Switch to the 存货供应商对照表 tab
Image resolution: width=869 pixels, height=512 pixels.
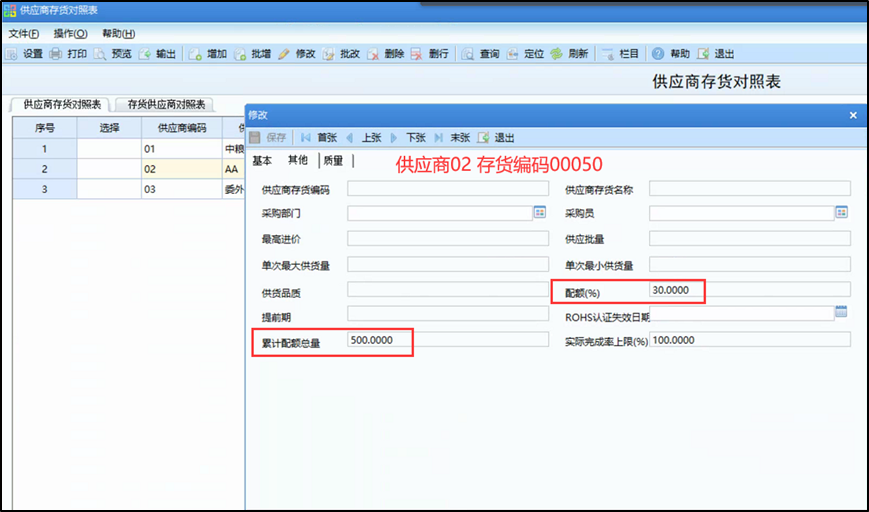[166, 104]
